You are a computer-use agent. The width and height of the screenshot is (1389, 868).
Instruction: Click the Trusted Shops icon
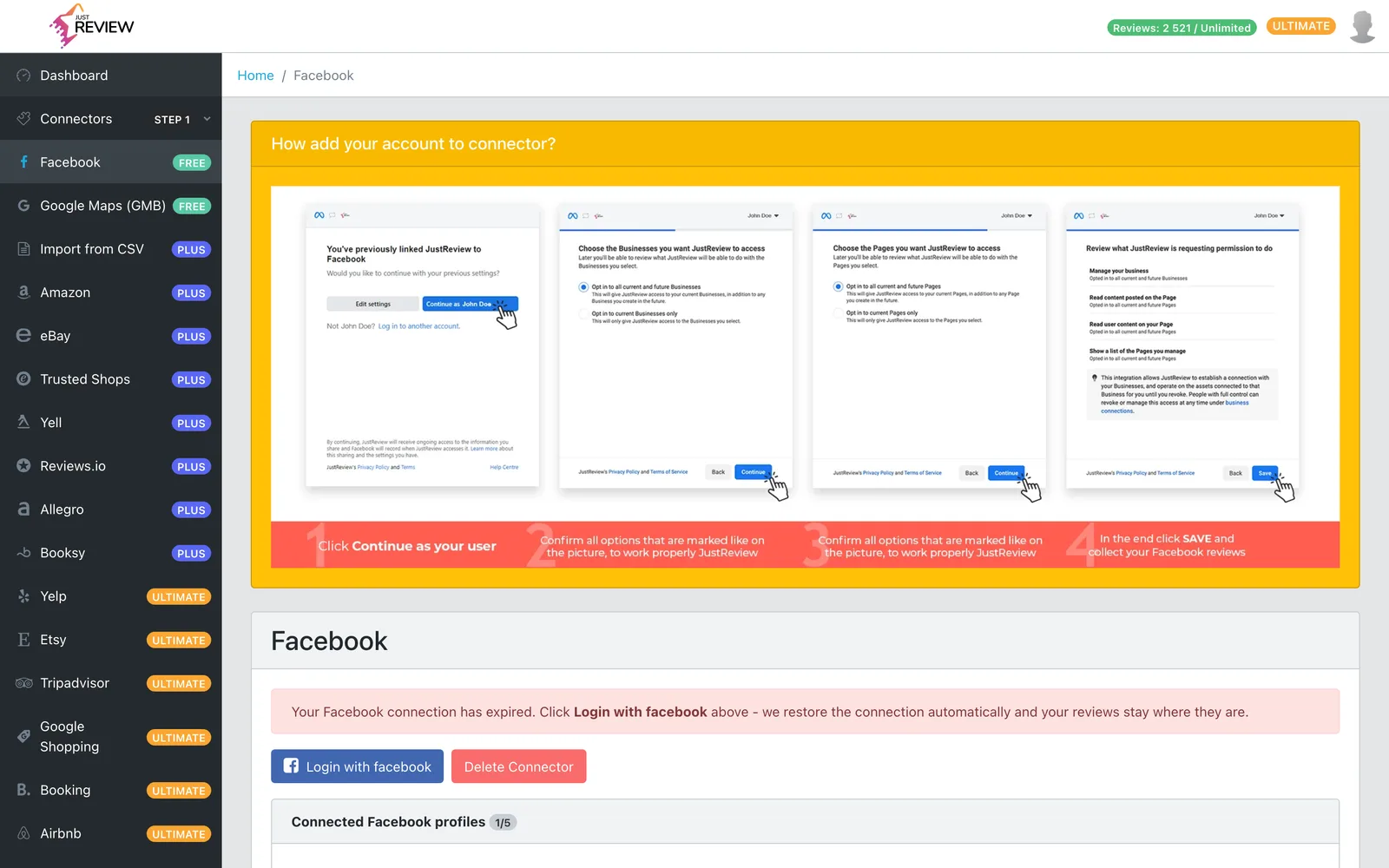click(23, 379)
